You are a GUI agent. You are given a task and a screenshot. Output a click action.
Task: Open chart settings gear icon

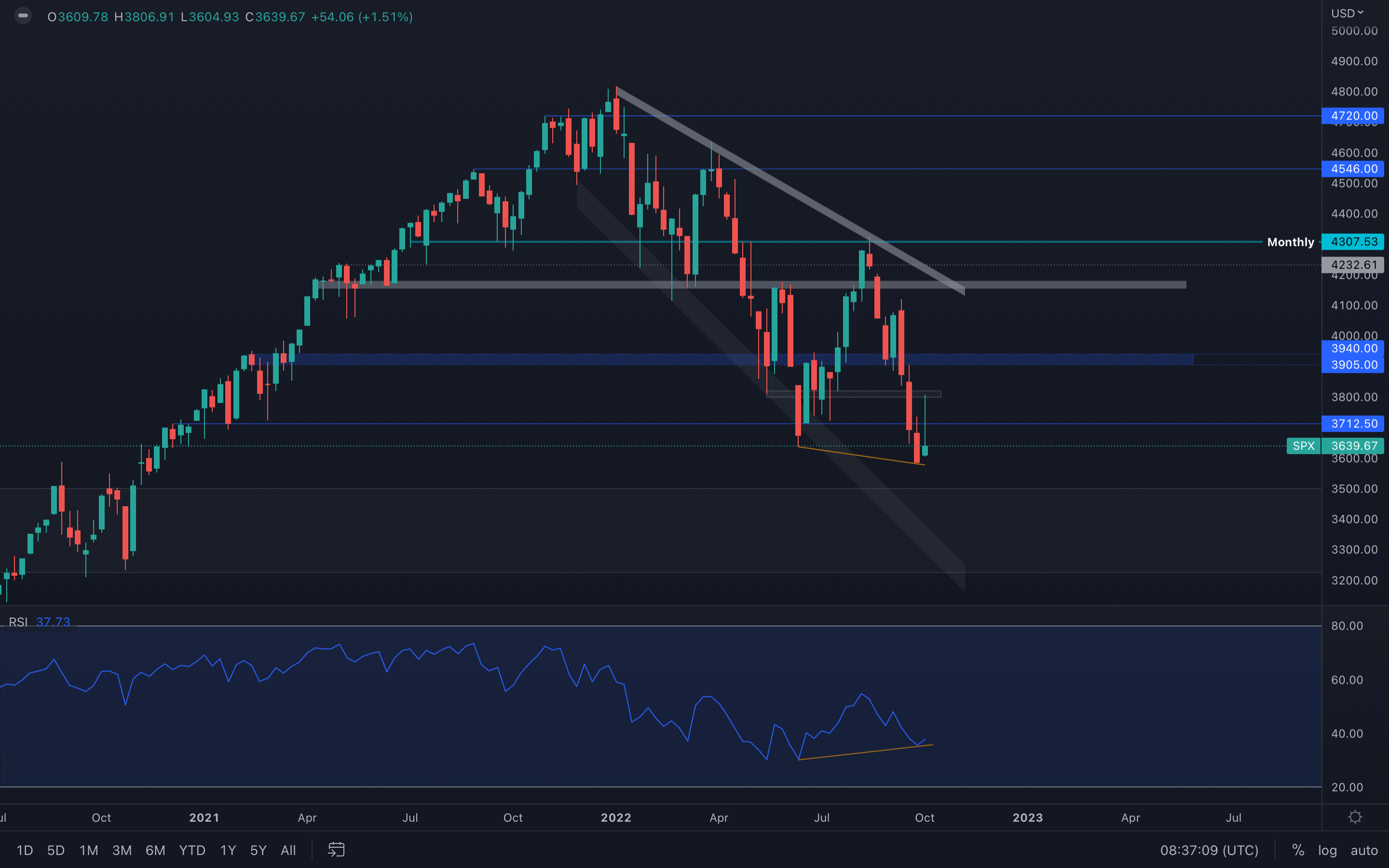[1355, 817]
